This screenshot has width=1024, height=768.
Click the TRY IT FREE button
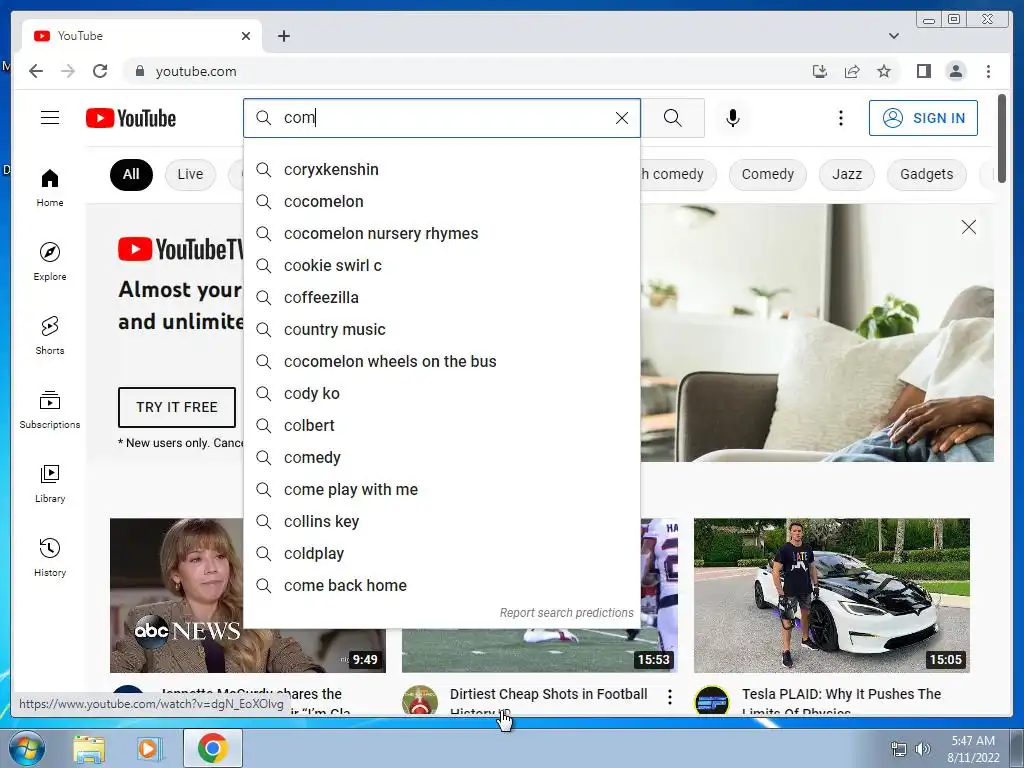point(176,407)
